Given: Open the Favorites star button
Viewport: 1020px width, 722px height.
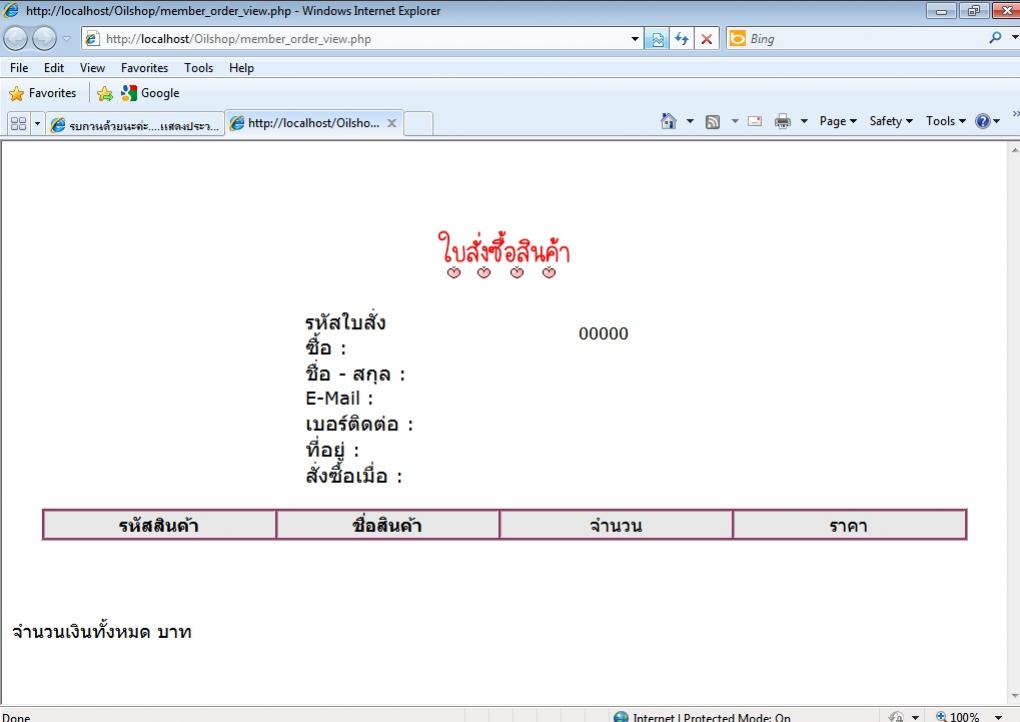Looking at the screenshot, I should pos(43,93).
